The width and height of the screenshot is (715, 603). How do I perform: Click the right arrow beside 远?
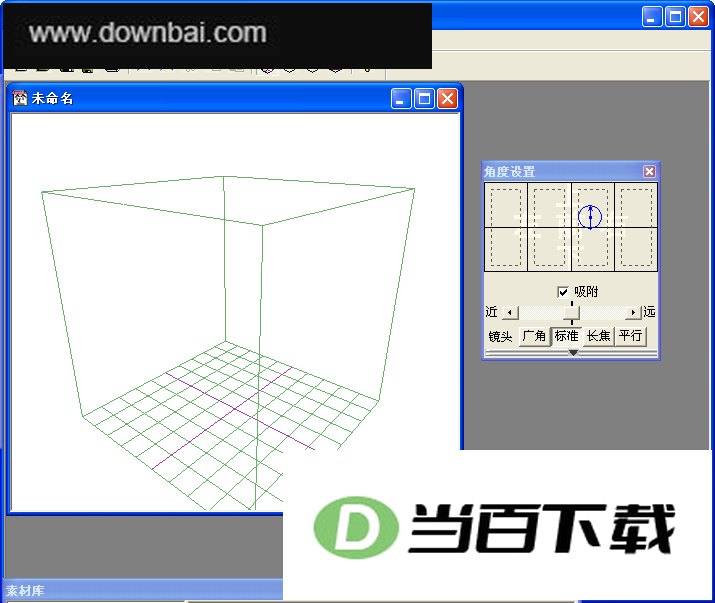point(633,313)
